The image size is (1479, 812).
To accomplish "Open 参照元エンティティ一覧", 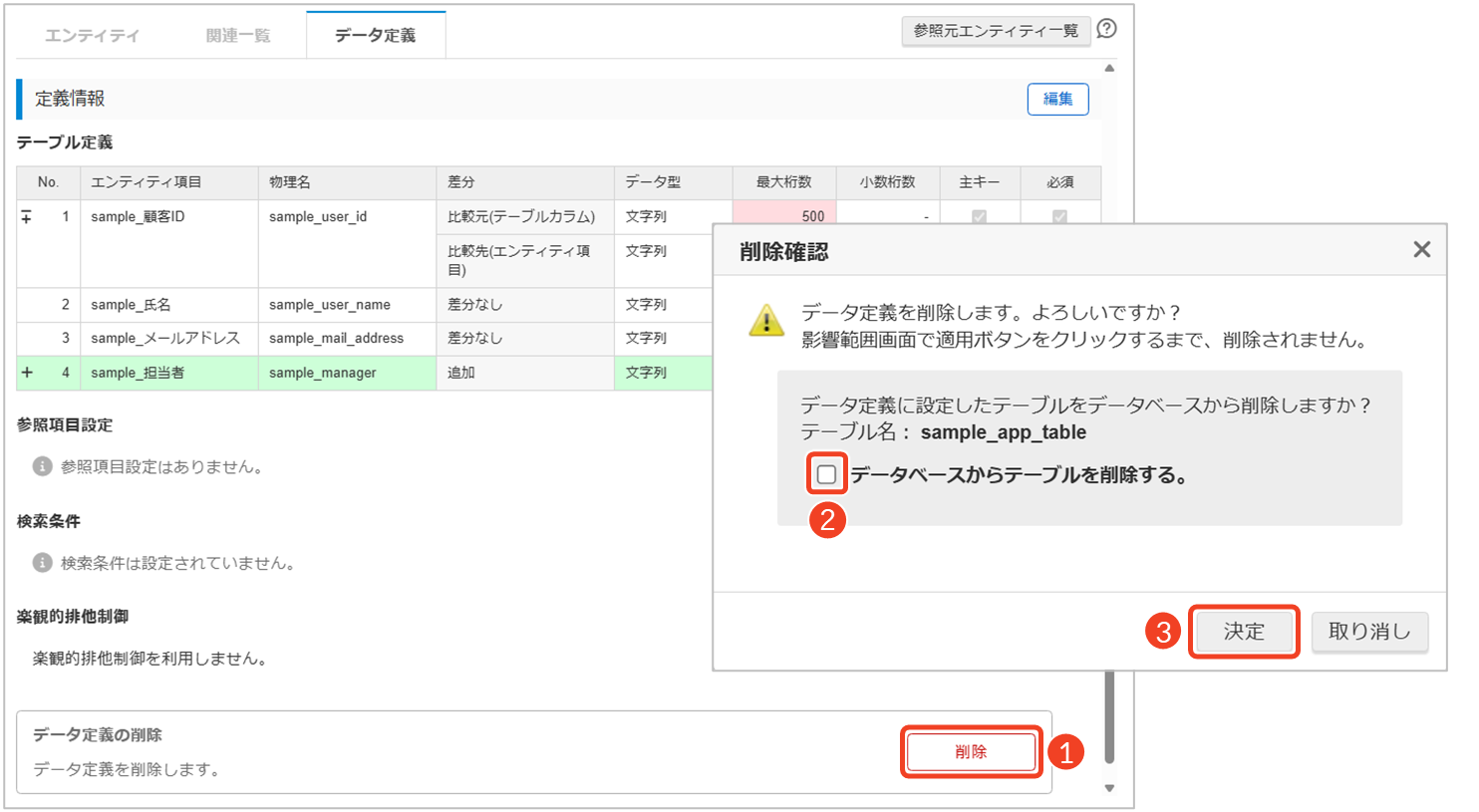I will 996,31.
